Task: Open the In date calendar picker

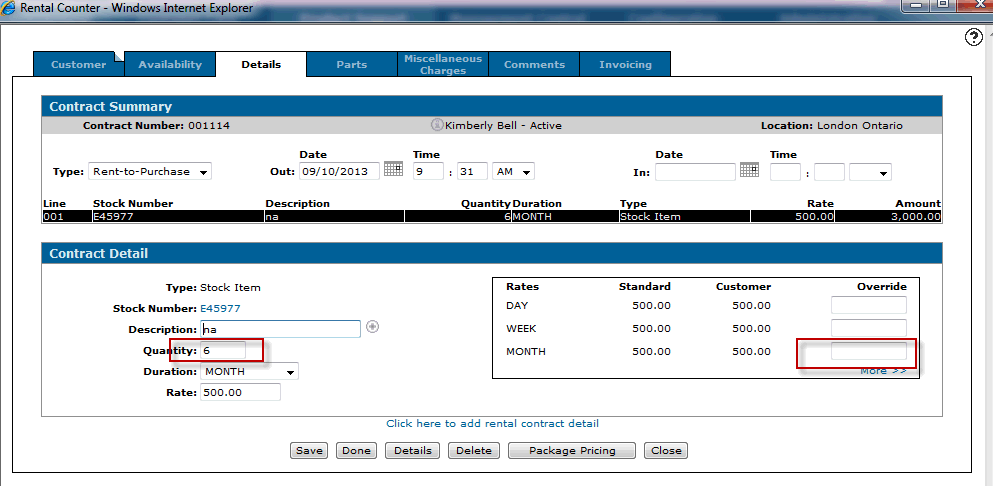Action: pyautogui.click(x=749, y=170)
